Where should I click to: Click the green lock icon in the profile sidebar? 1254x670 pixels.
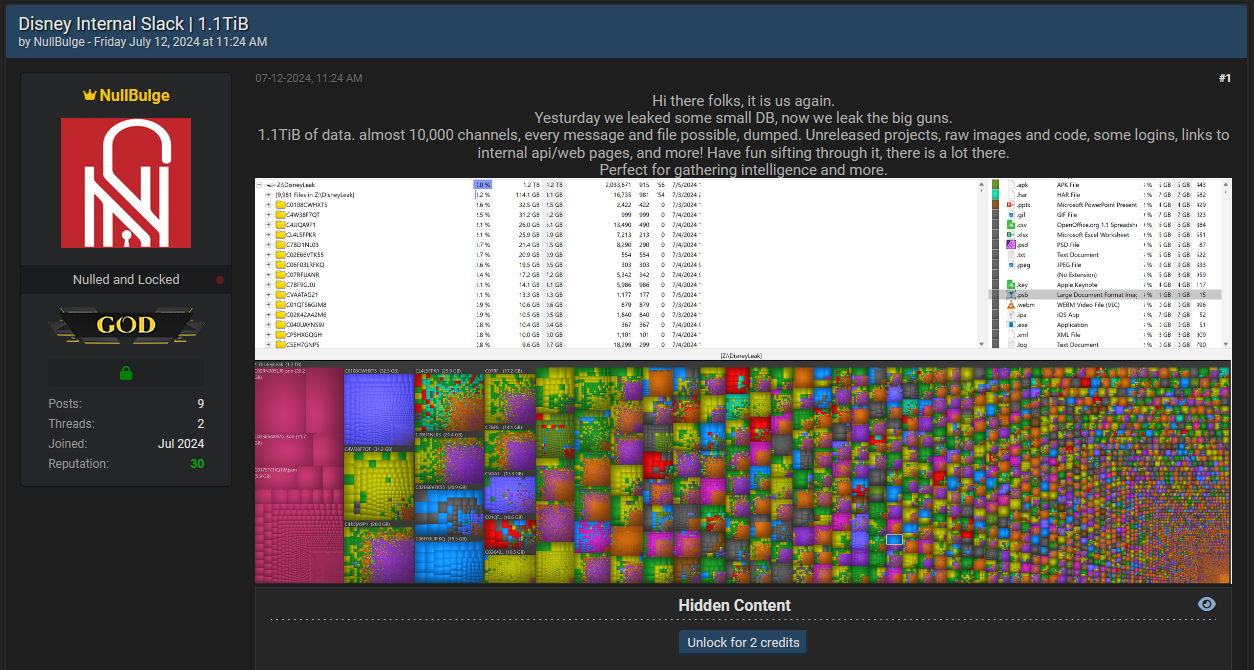(x=125, y=371)
